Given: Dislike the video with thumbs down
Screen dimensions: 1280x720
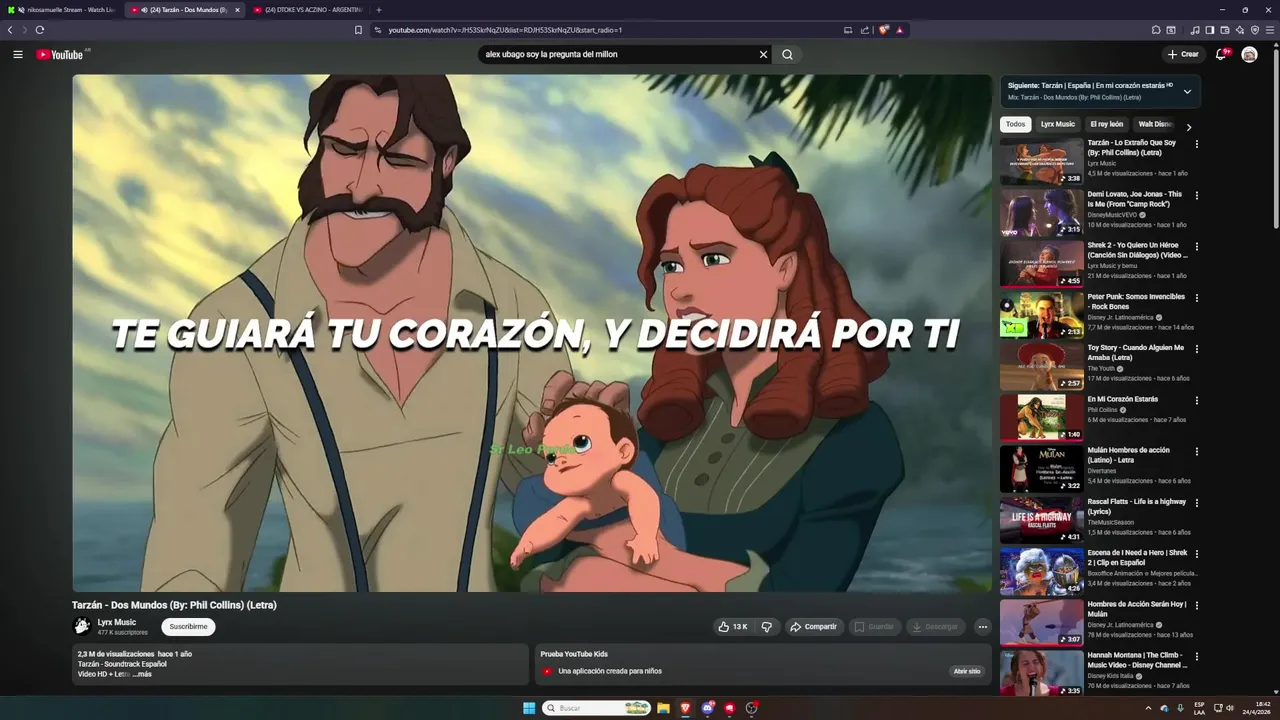Looking at the screenshot, I should tap(767, 627).
